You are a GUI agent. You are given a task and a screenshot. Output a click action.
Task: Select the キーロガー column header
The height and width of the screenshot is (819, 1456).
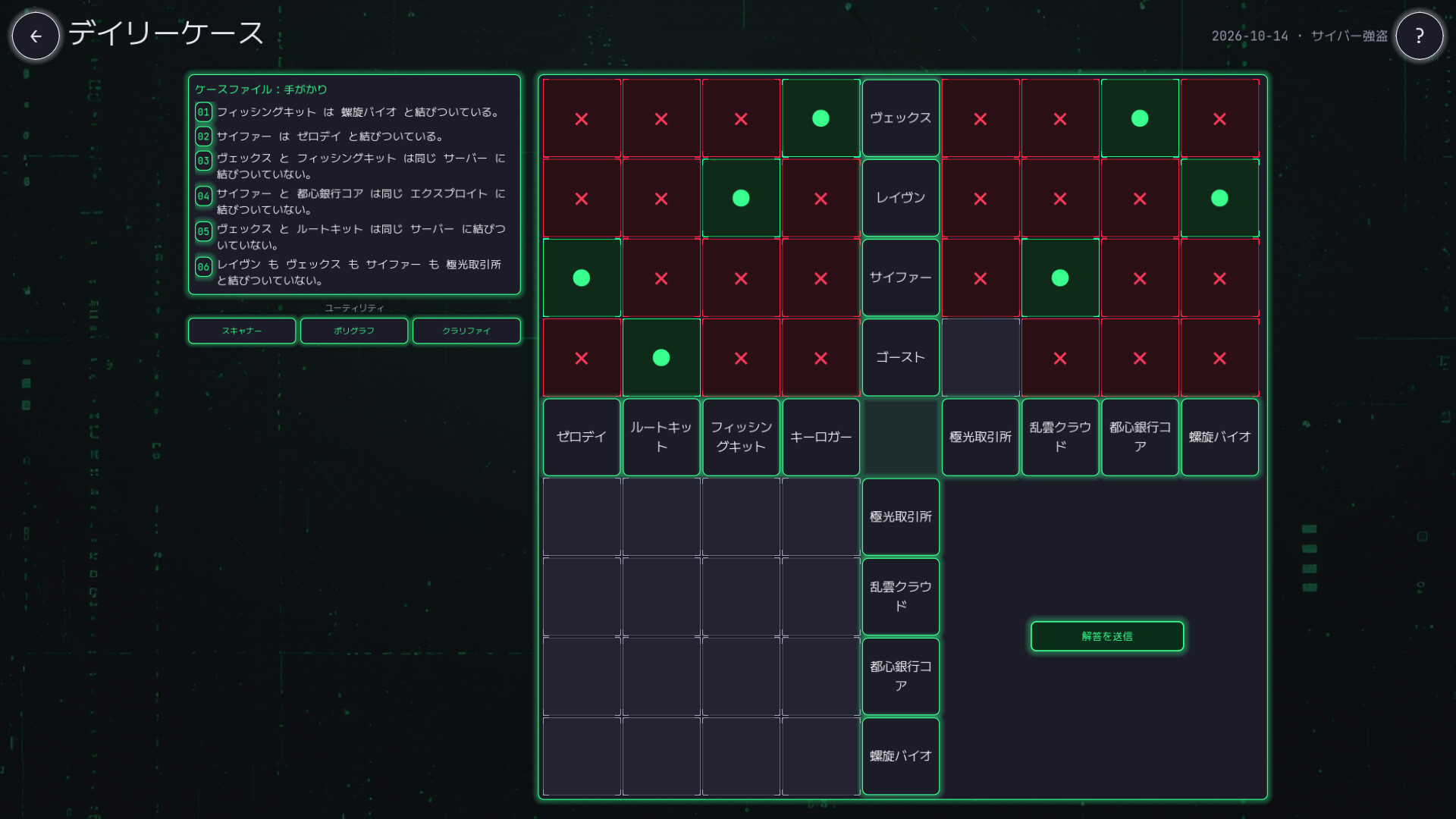pyautogui.click(x=821, y=437)
